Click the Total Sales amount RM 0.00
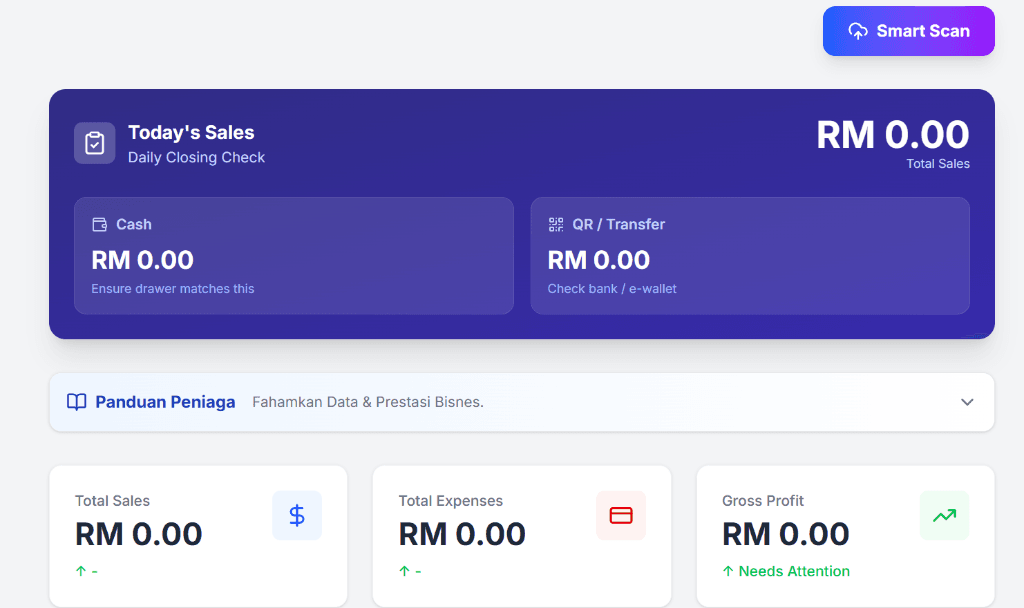Viewport: 1024px width, 608px height. tap(137, 533)
